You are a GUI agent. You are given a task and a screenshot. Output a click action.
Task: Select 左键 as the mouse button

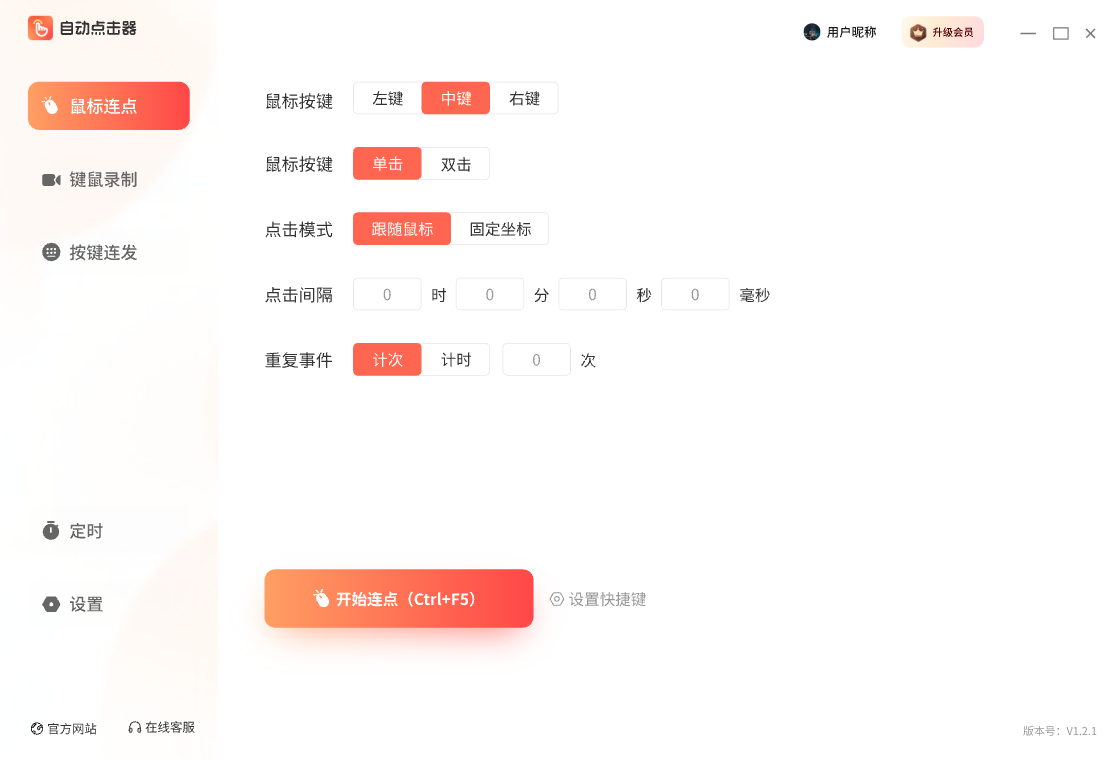pyautogui.click(x=387, y=99)
